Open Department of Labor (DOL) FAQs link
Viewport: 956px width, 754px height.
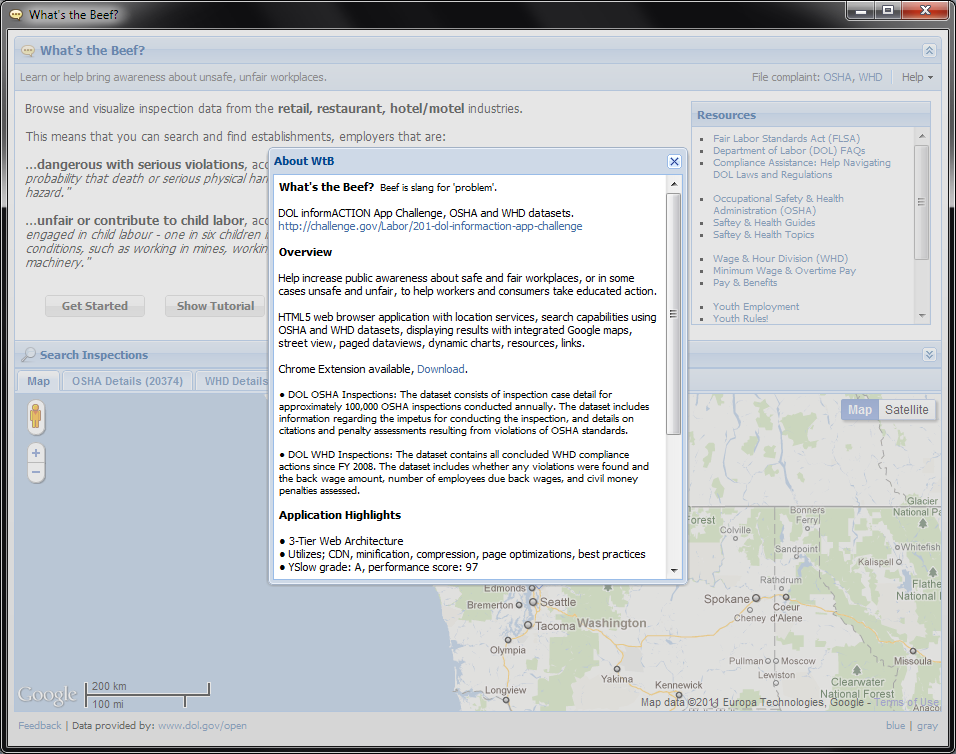(x=789, y=151)
